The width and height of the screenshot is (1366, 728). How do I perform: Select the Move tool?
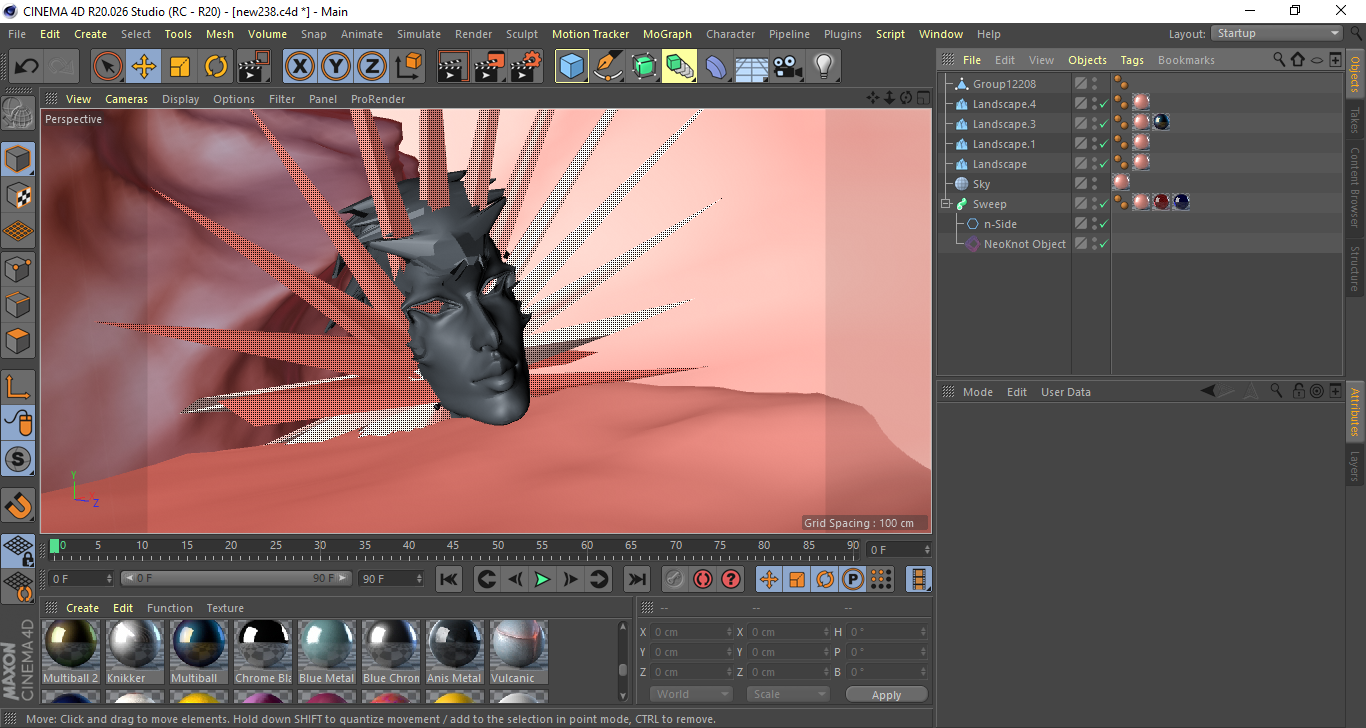click(144, 67)
